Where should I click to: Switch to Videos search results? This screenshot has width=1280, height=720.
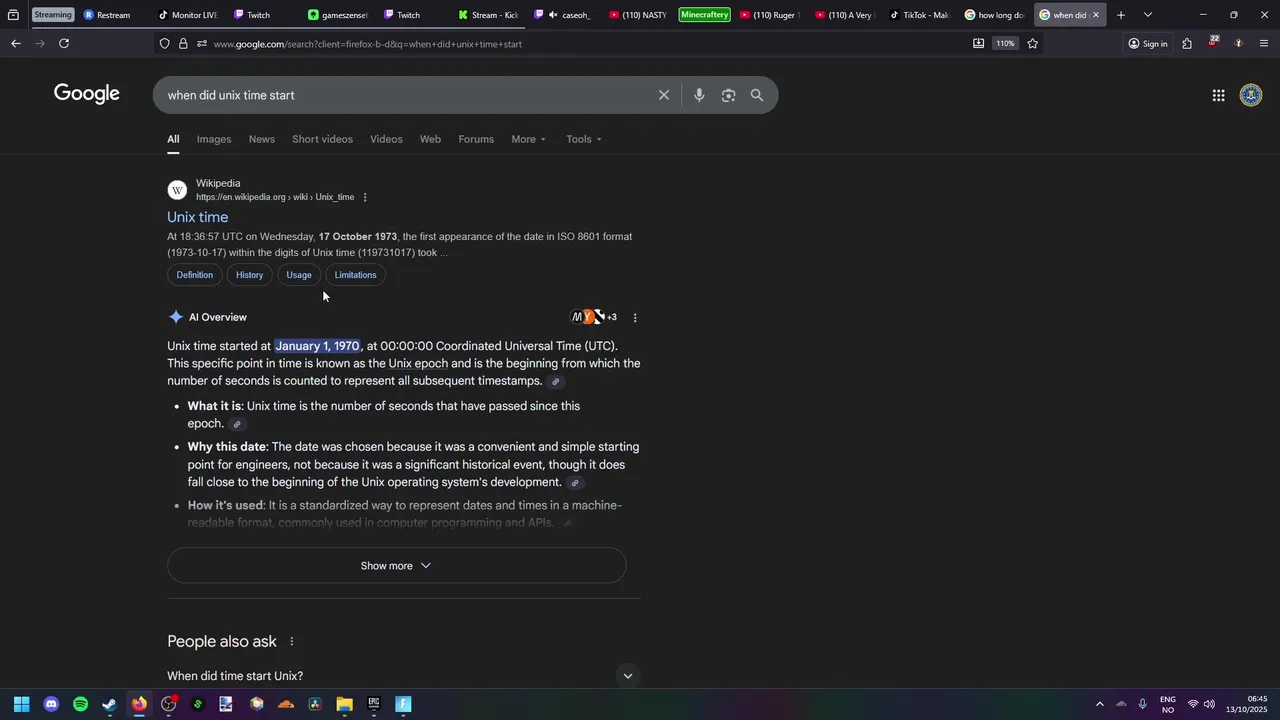(x=386, y=139)
